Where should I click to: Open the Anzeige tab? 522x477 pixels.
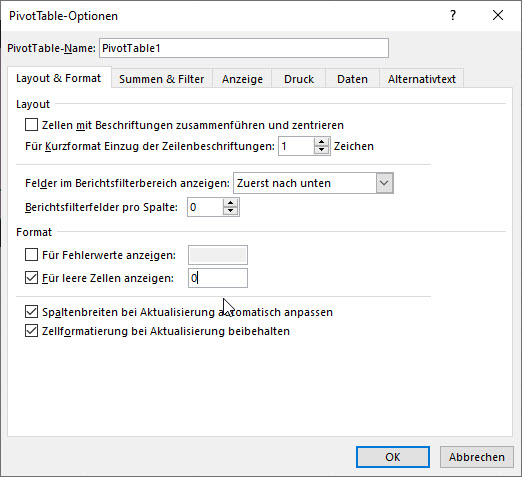pos(242,79)
